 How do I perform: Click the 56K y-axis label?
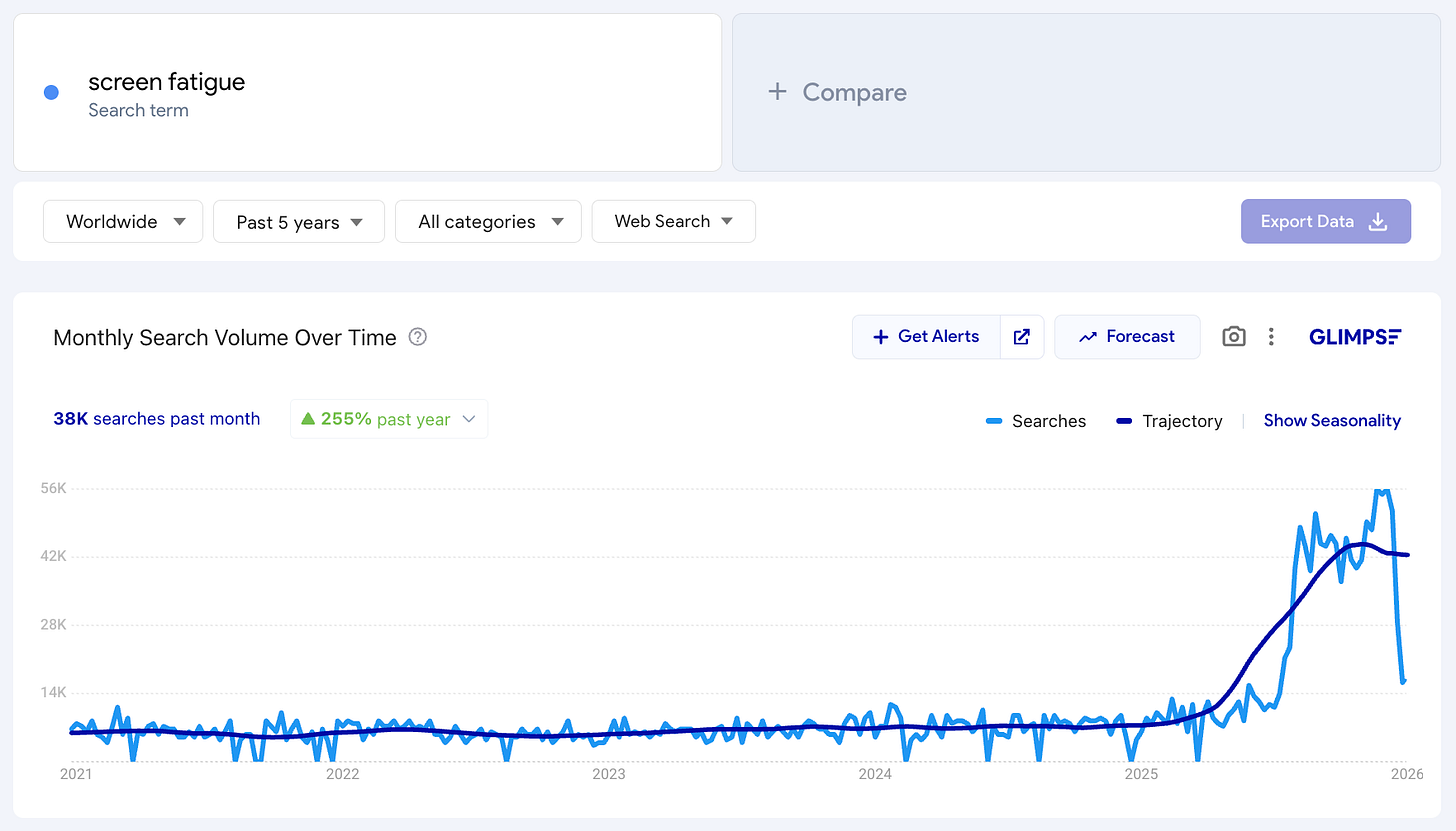54,489
